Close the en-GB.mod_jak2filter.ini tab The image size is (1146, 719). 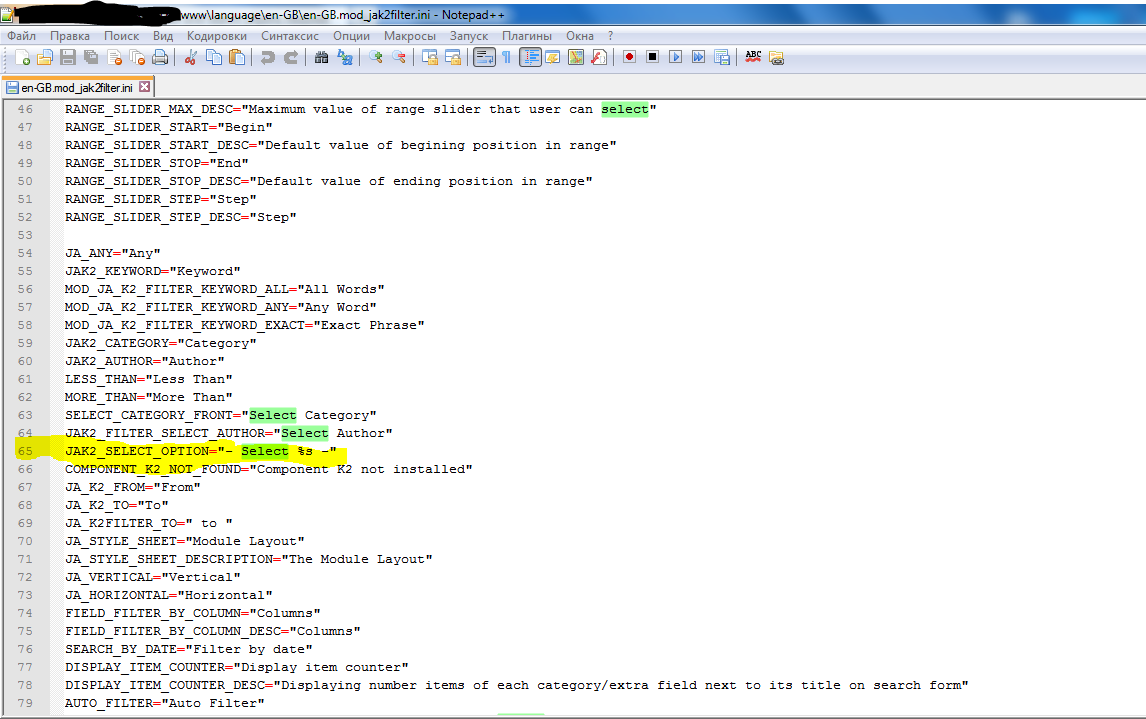tap(145, 87)
